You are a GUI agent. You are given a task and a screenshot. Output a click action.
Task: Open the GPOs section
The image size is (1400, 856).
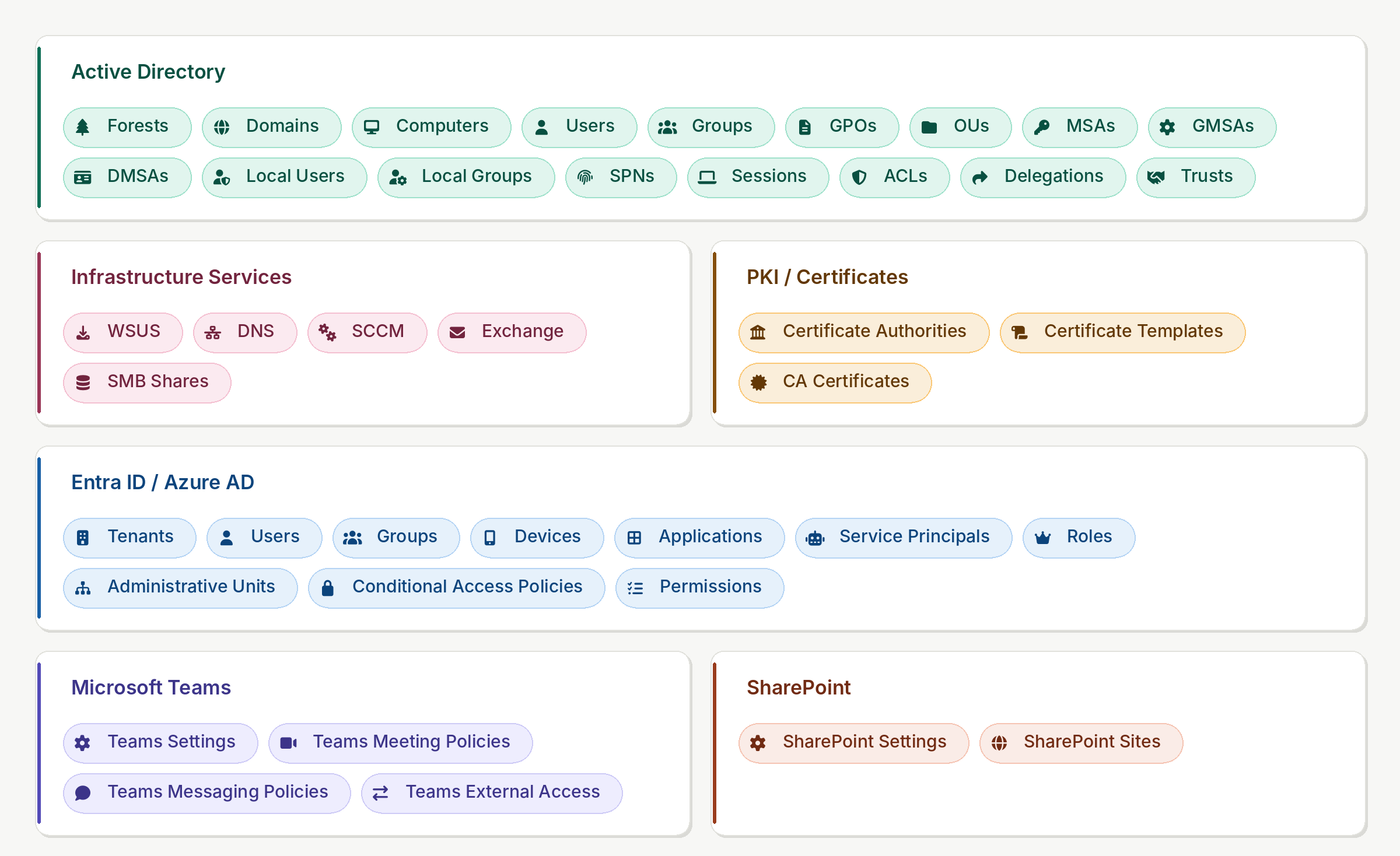842,127
